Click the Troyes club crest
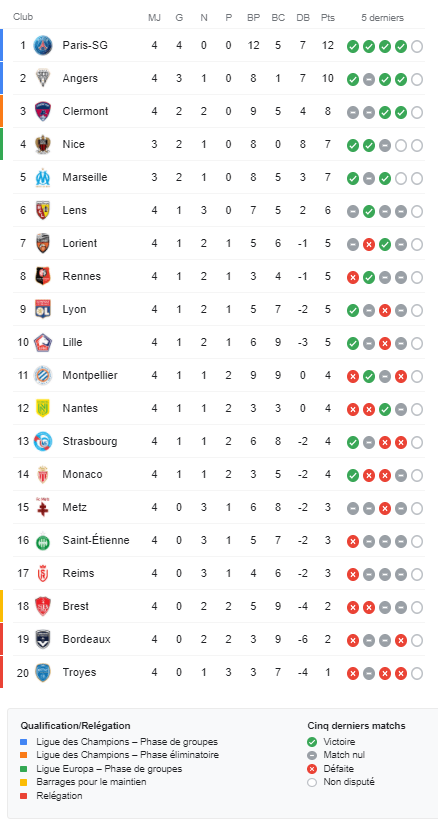The height and width of the screenshot is (819, 438). click(43, 672)
